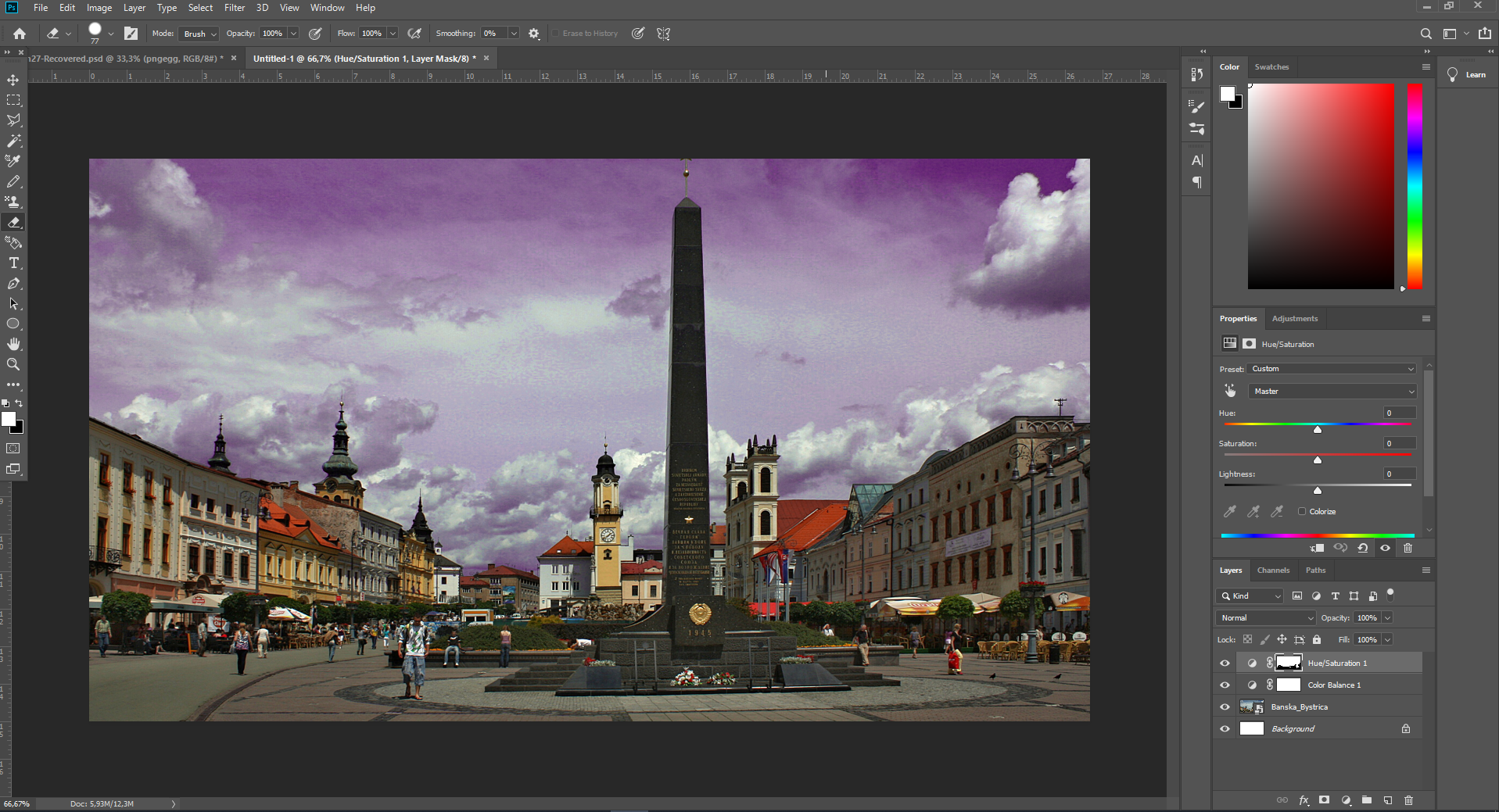
Task: Switch to the Paths tab
Action: tap(1315, 570)
